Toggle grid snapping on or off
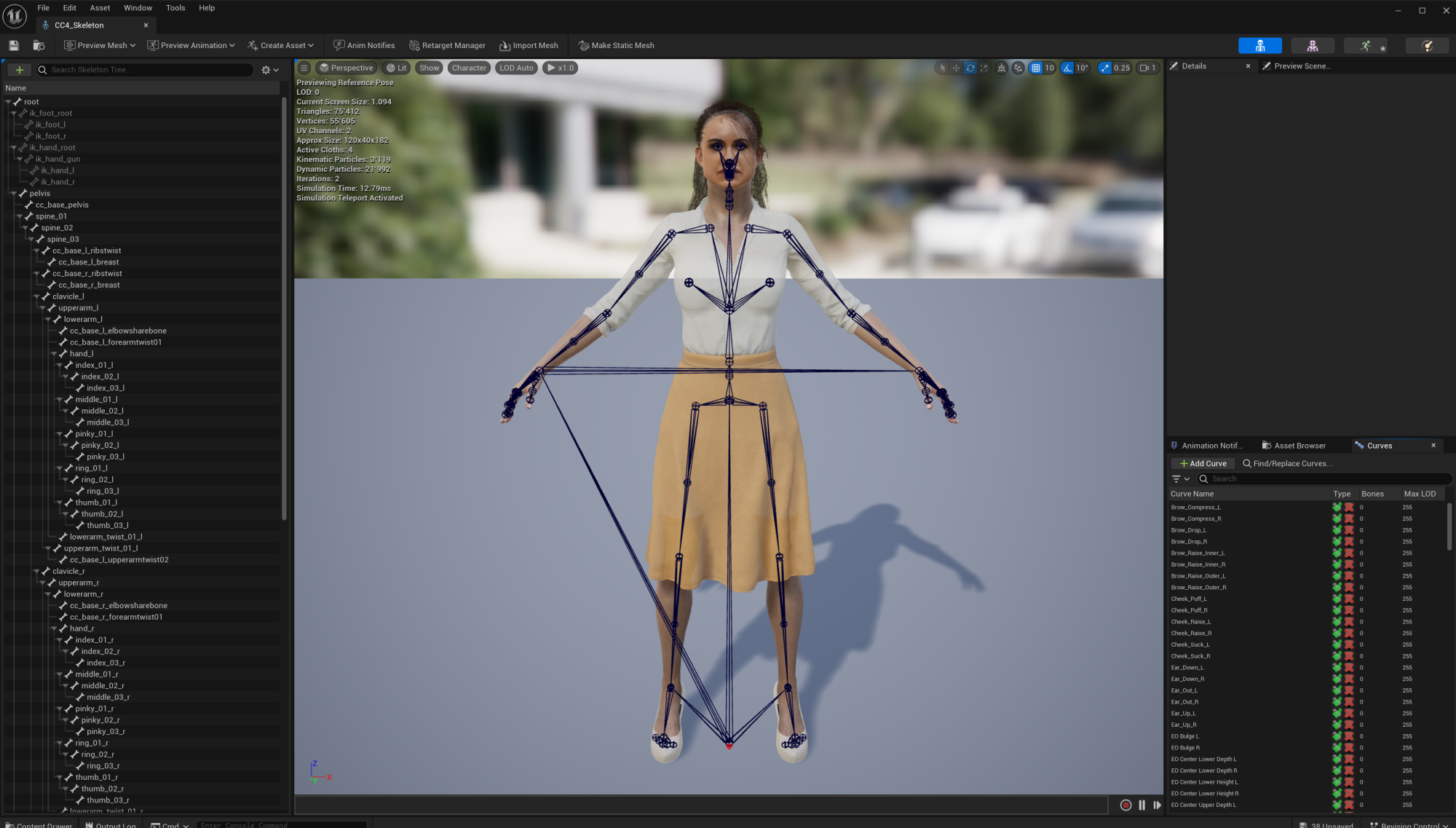The width and height of the screenshot is (1456, 828). click(x=1035, y=68)
